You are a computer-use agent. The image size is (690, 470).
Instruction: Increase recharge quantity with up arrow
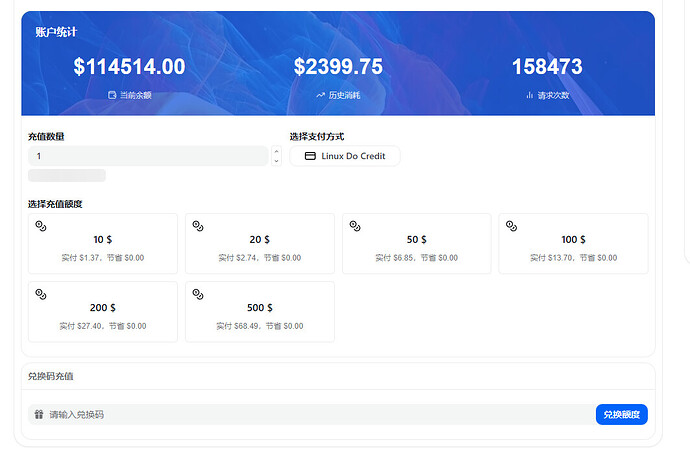point(276,151)
